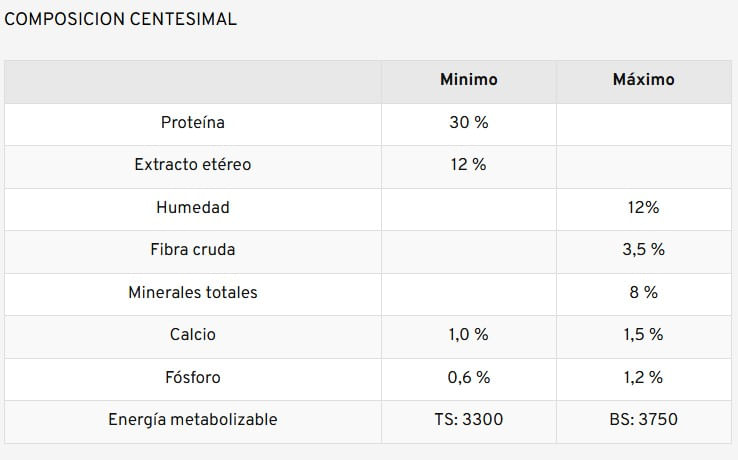Click the Calcio row label

tap(193, 335)
